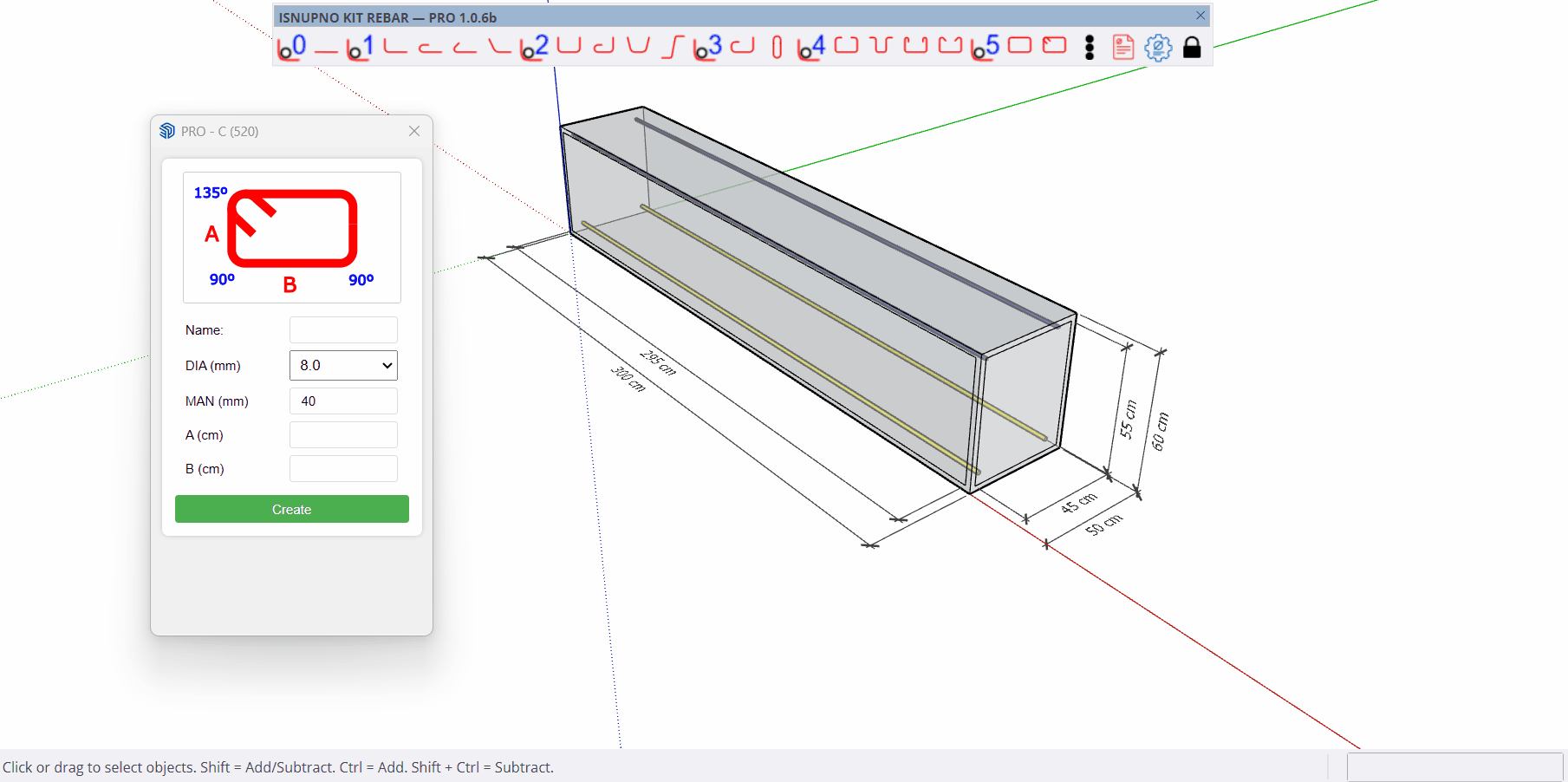The width and height of the screenshot is (1568, 782).
Task: Toggle the black padlock lock icon
Action: click(1192, 48)
